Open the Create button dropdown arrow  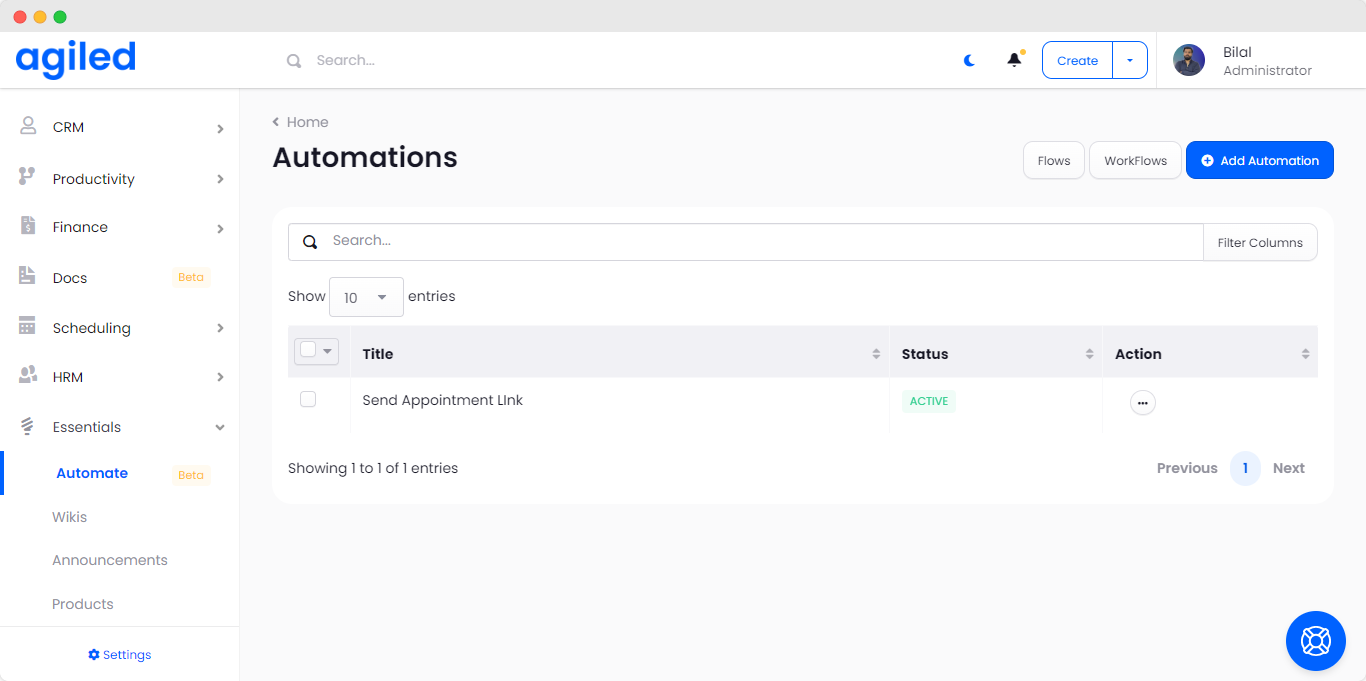click(x=1130, y=60)
